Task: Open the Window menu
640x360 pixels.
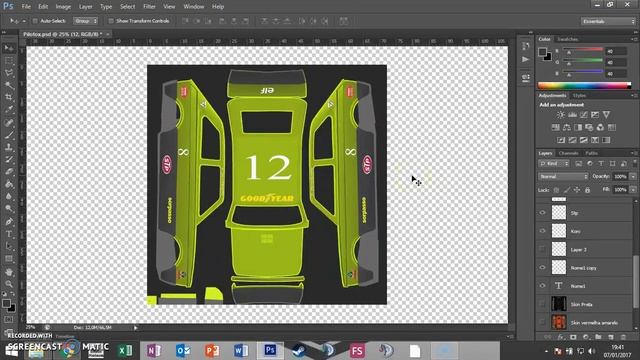Action: click(x=193, y=7)
